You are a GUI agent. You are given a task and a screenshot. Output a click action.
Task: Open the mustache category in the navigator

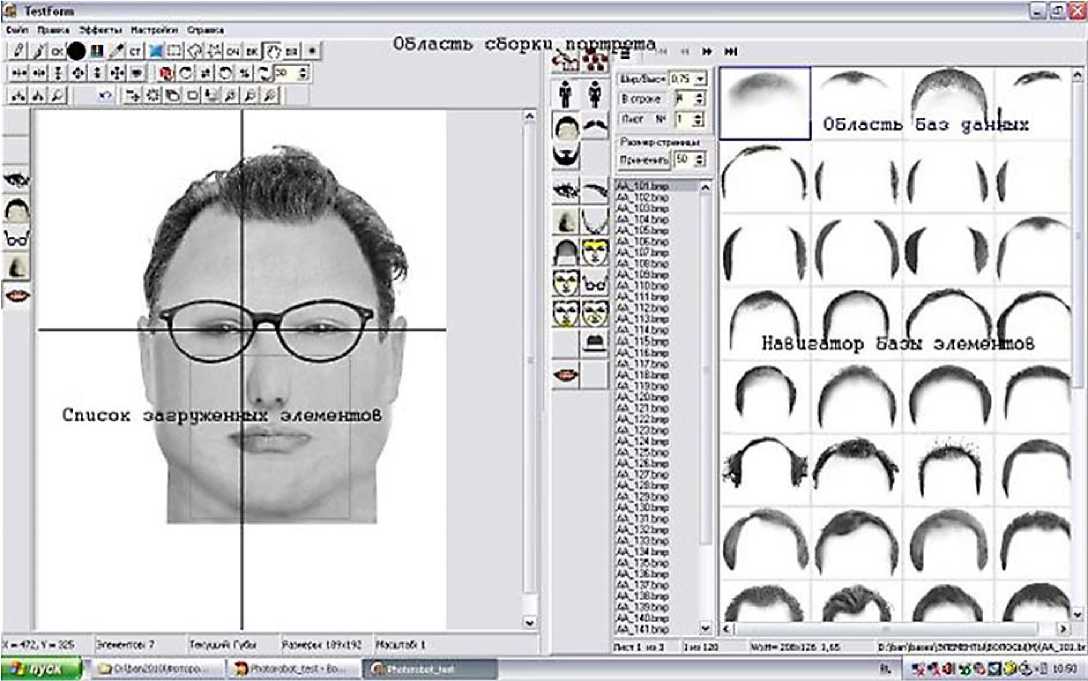(x=596, y=126)
